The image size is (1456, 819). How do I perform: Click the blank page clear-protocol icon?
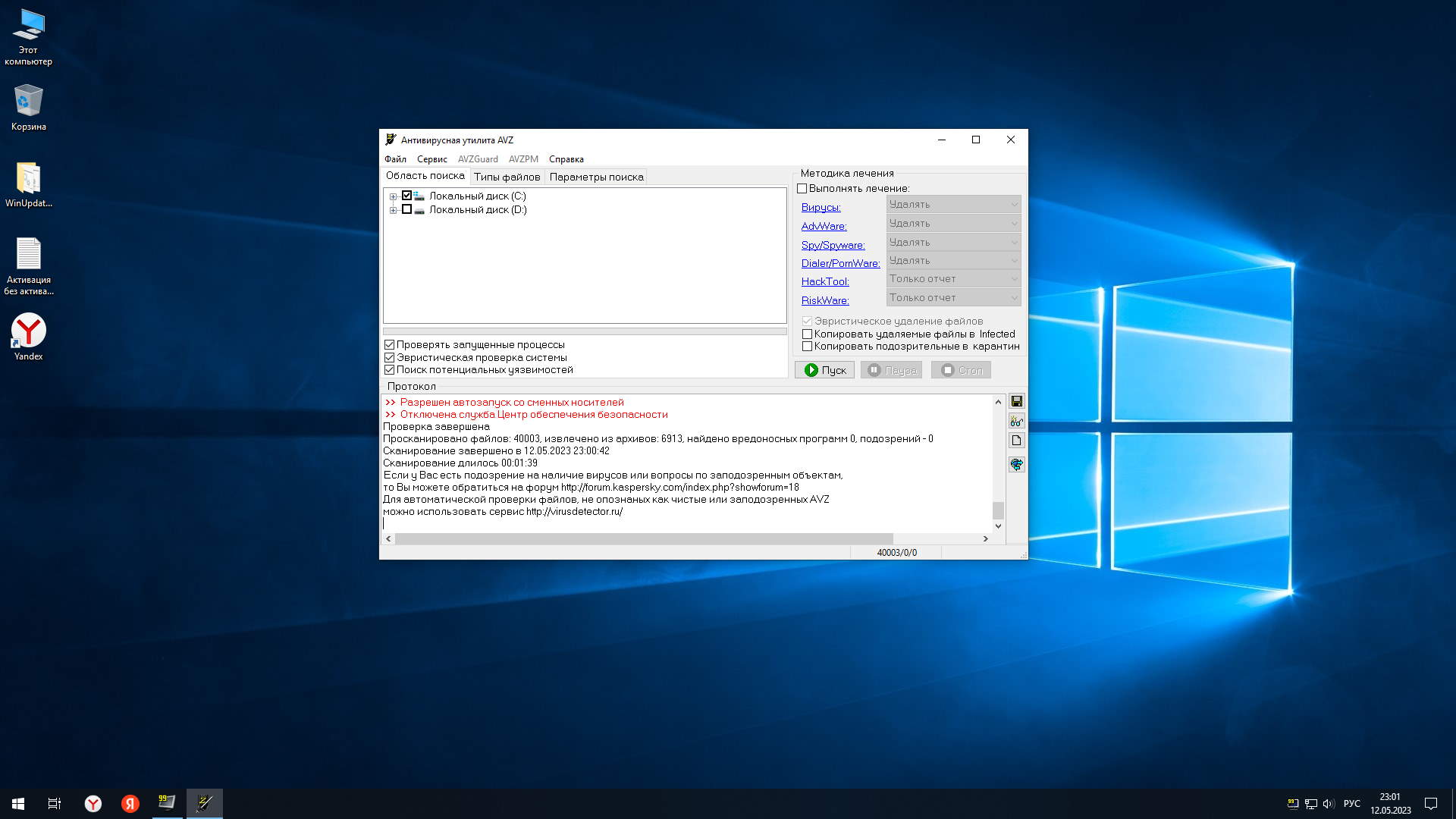[1016, 441]
